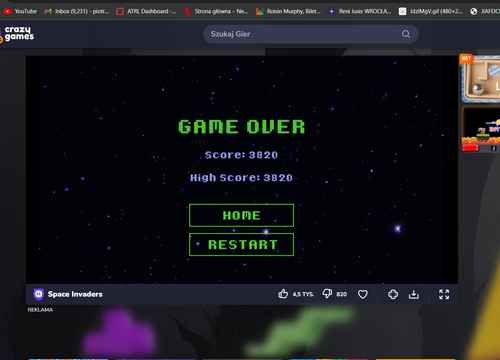Click the report bug icon
Viewport: 500px width, 360px height.
(x=393, y=294)
